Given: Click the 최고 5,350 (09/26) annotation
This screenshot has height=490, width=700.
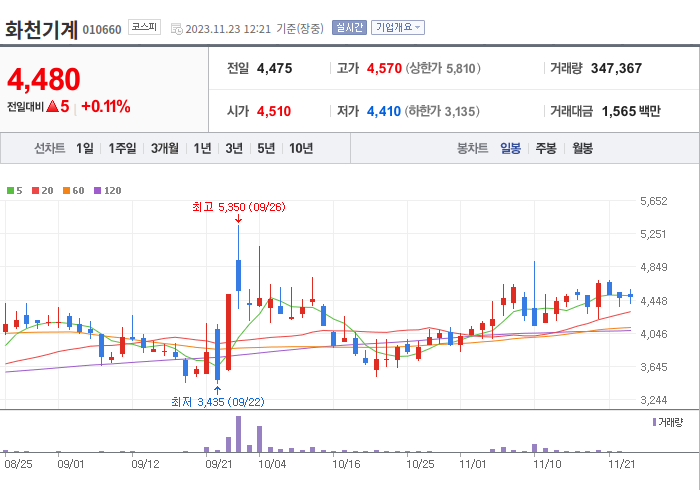Looking at the screenshot, I should [x=238, y=207].
